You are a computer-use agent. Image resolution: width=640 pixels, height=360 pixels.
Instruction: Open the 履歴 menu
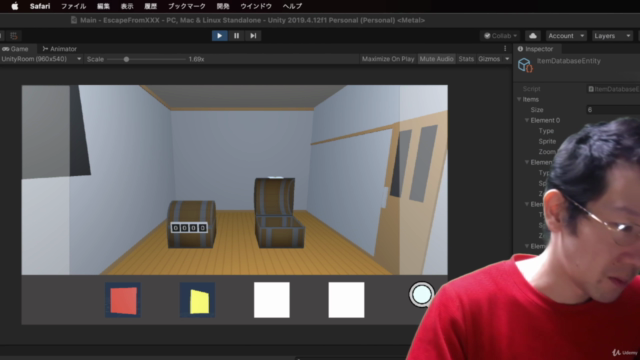pos(151,6)
